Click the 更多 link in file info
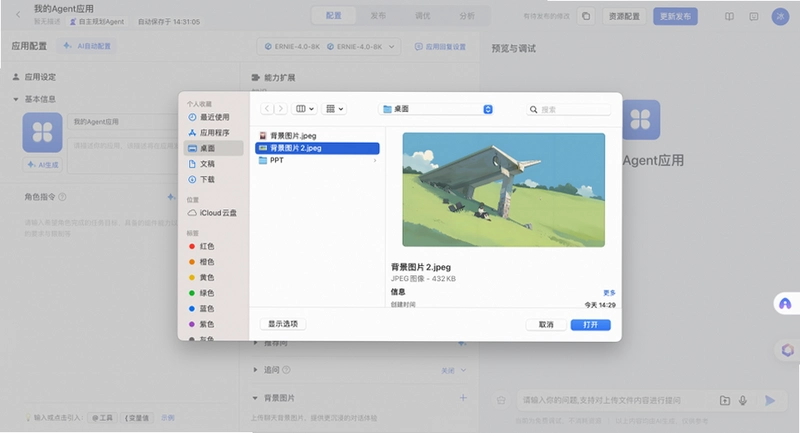 pos(609,293)
